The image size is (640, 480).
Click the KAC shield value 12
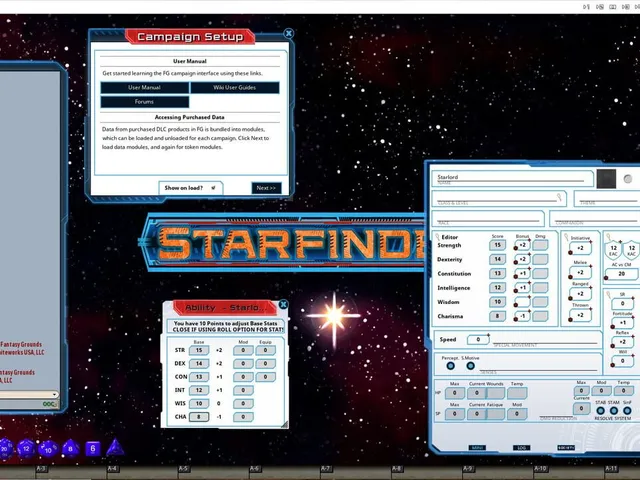(x=631, y=249)
